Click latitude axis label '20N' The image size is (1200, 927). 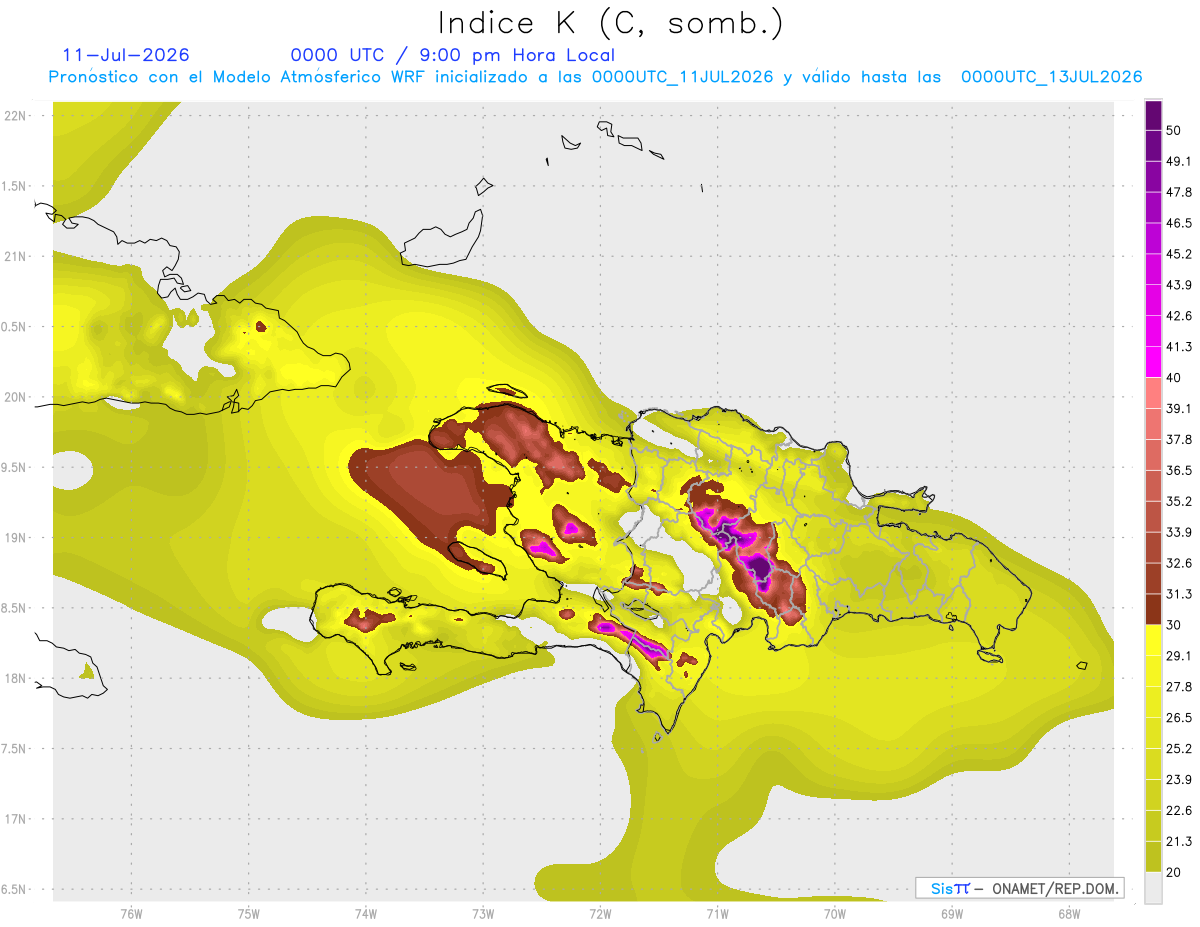point(15,397)
